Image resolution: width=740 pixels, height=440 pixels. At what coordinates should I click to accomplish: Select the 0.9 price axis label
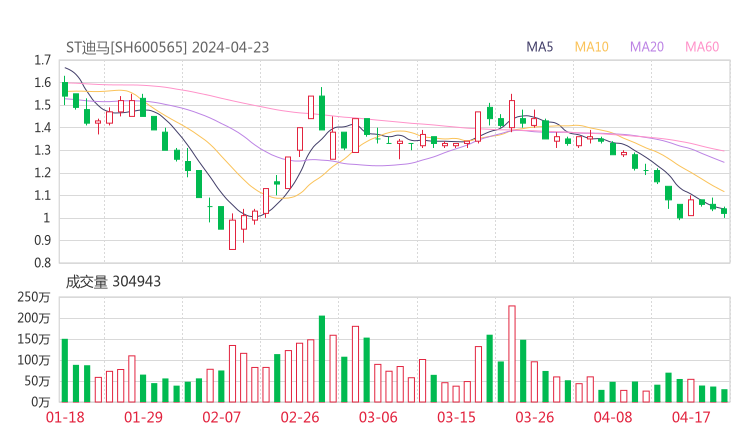click(x=42, y=240)
